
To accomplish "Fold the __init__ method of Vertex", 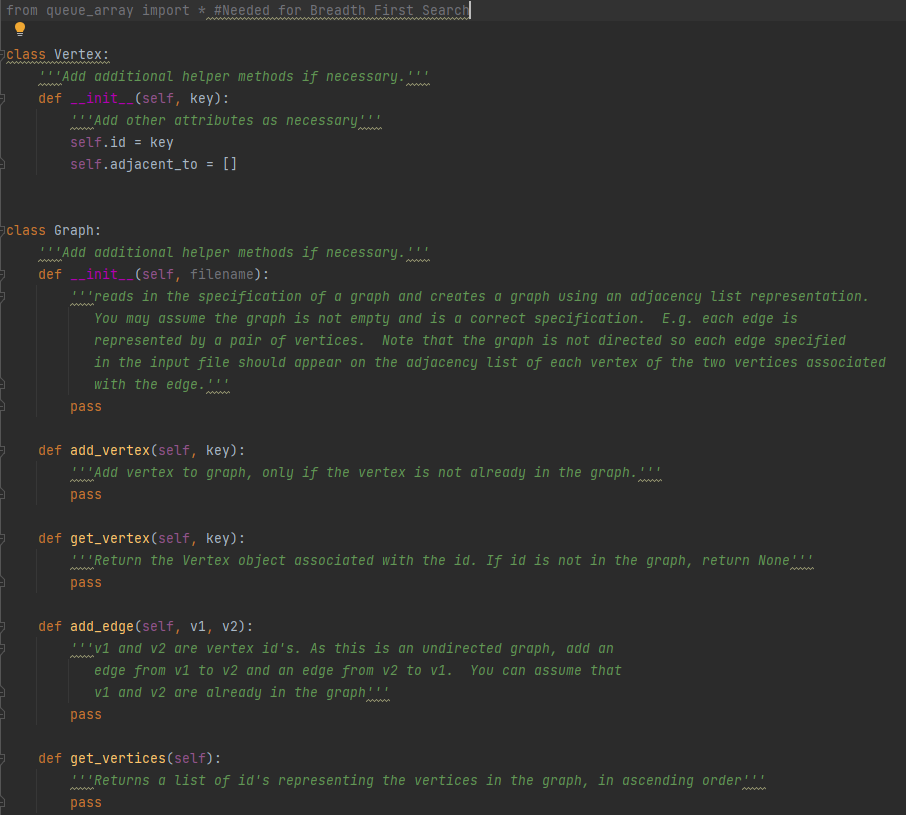I will pos(4,98).
